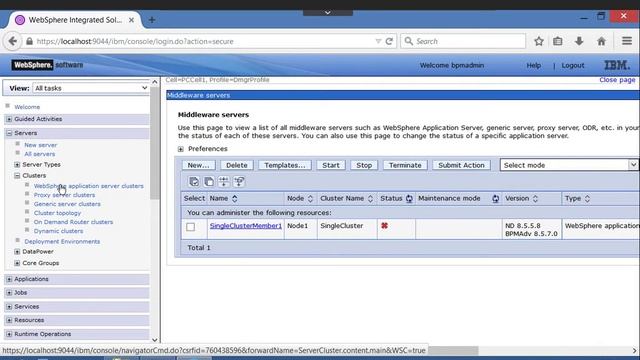Sort by the Version column arrows
Viewport: 640px width, 360px height.
coord(535,199)
